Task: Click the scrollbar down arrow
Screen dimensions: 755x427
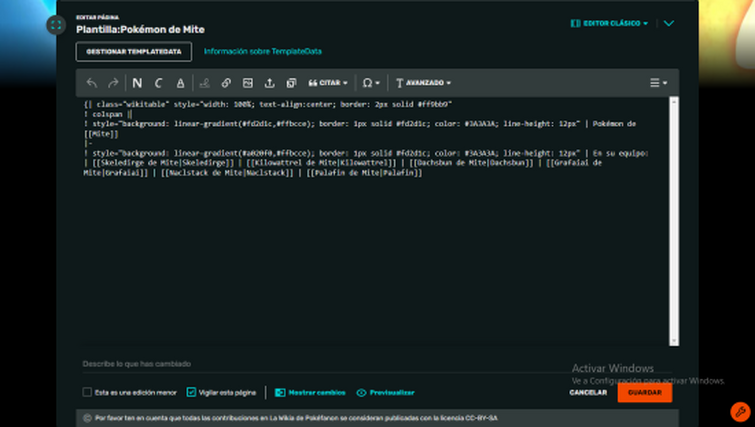Action: click(674, 341)
